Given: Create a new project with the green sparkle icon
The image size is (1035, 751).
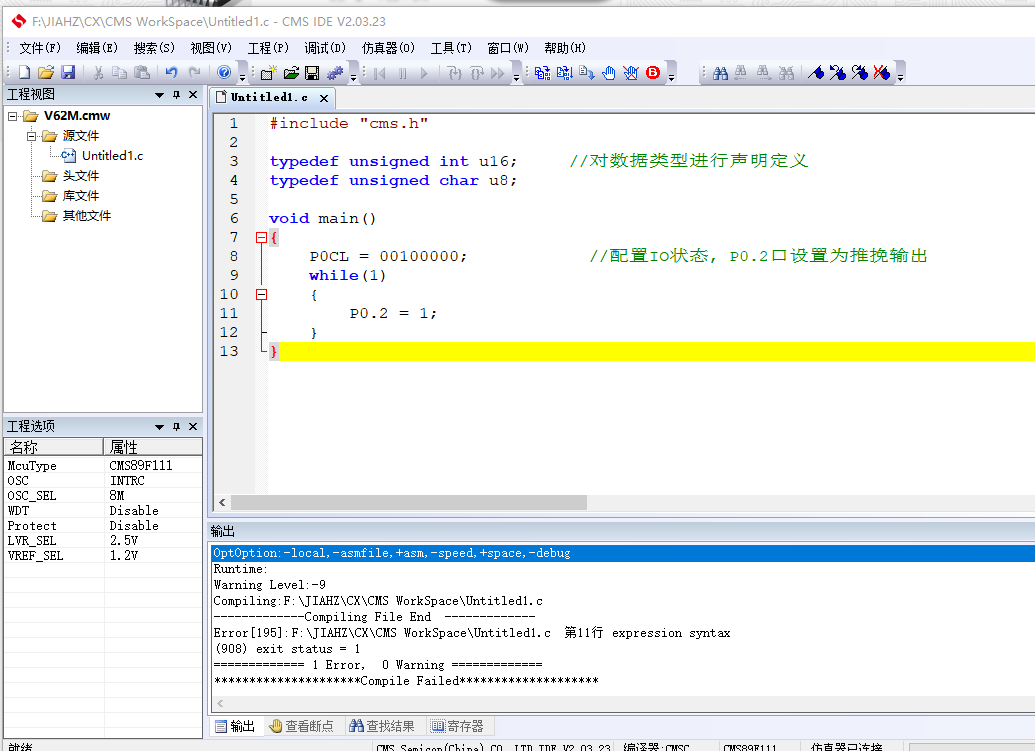Looking at the screenshot, I should (268, 73).
